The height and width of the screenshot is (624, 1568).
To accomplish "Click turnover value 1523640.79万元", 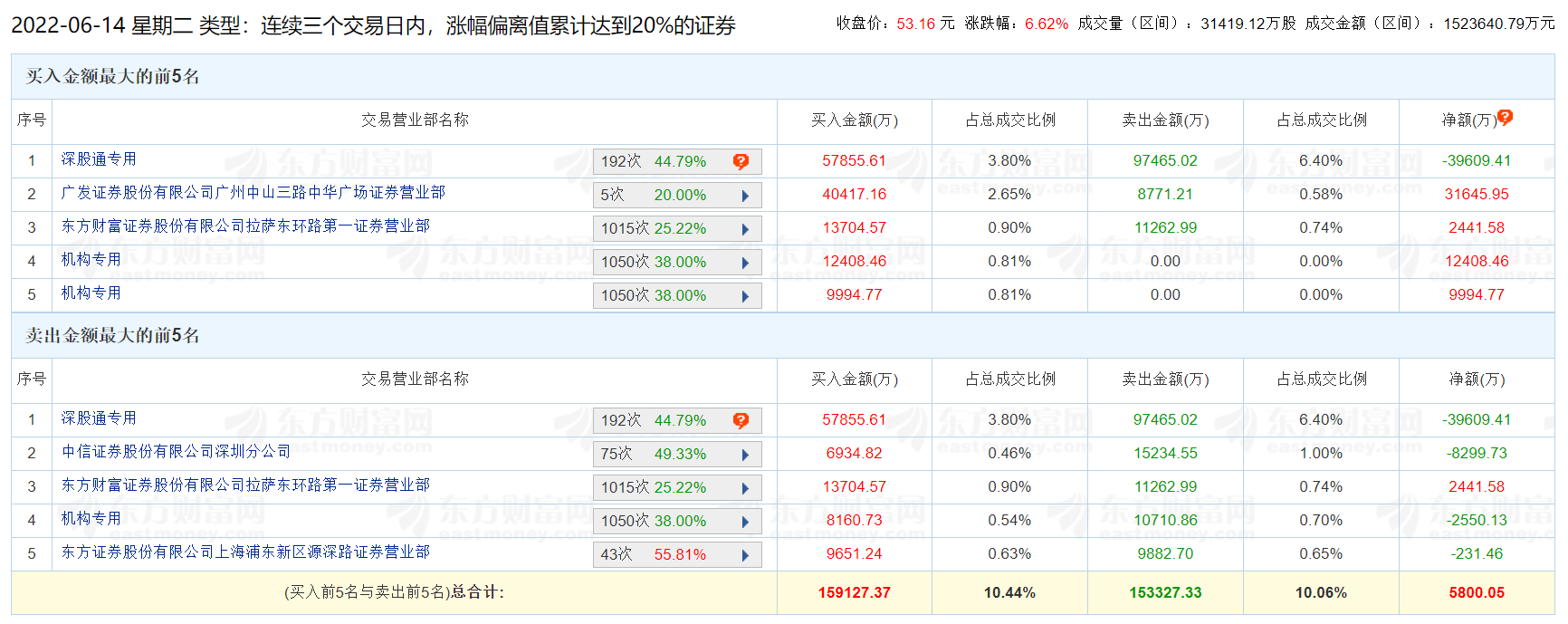I will pos(1499,24).
